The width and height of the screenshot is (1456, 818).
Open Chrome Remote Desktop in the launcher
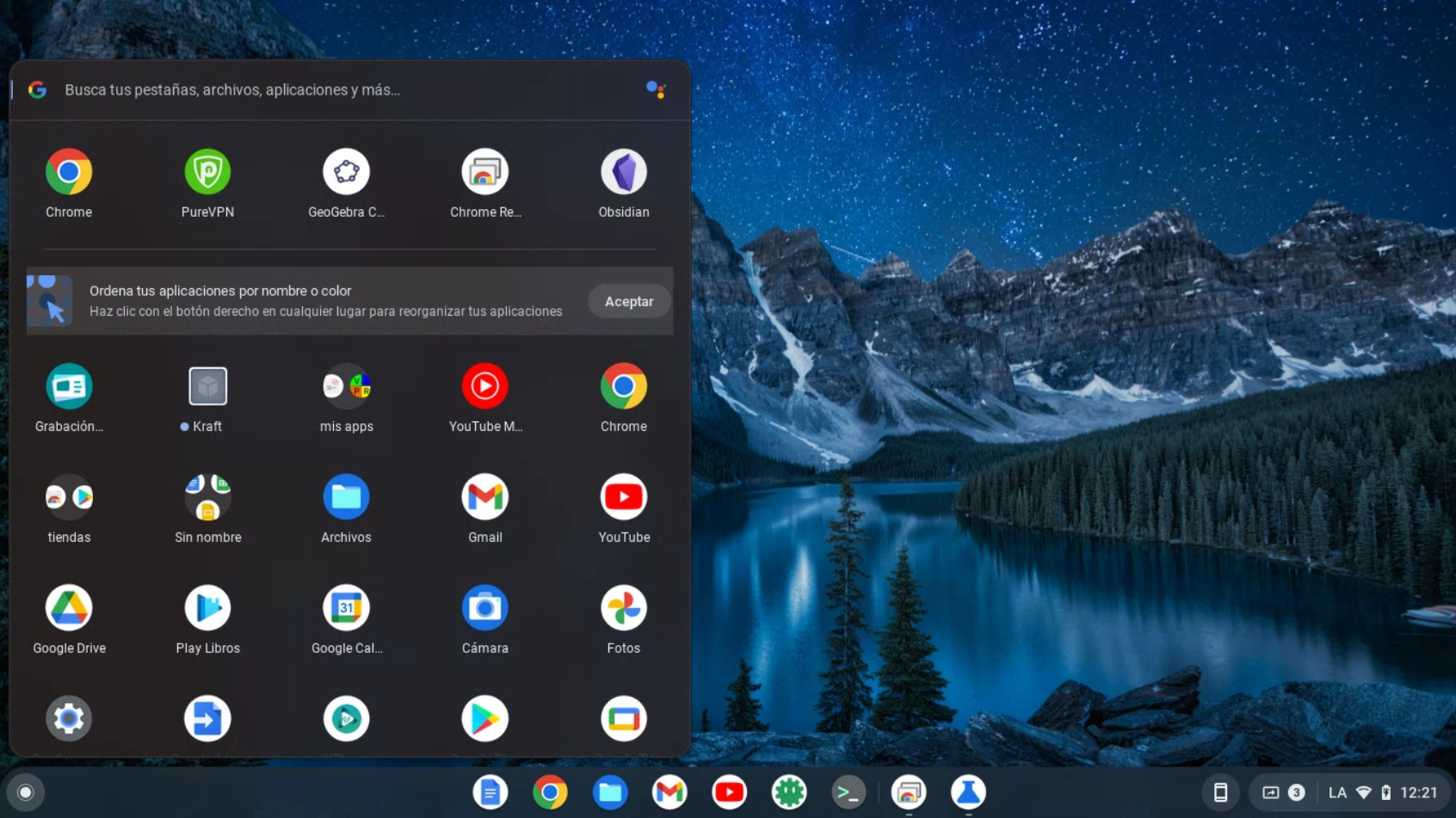(485, 172)
